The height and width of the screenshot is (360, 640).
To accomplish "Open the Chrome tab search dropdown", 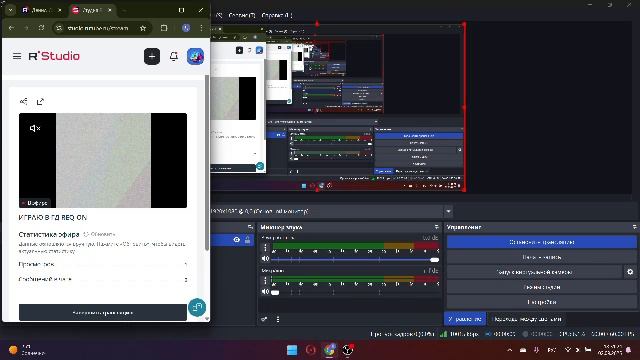I will point(11,10).
